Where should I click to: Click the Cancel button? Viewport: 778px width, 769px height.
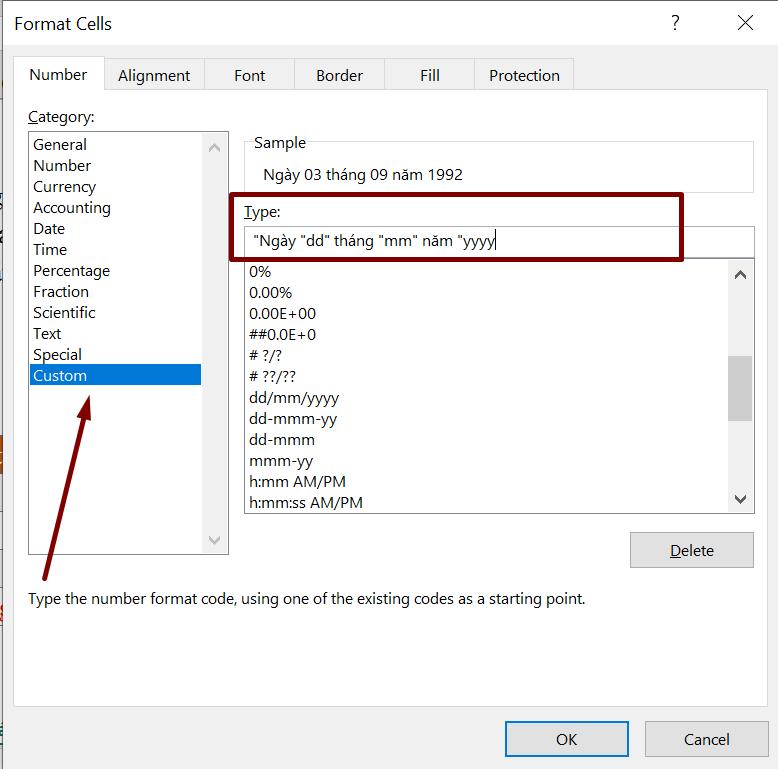[706, 739]
